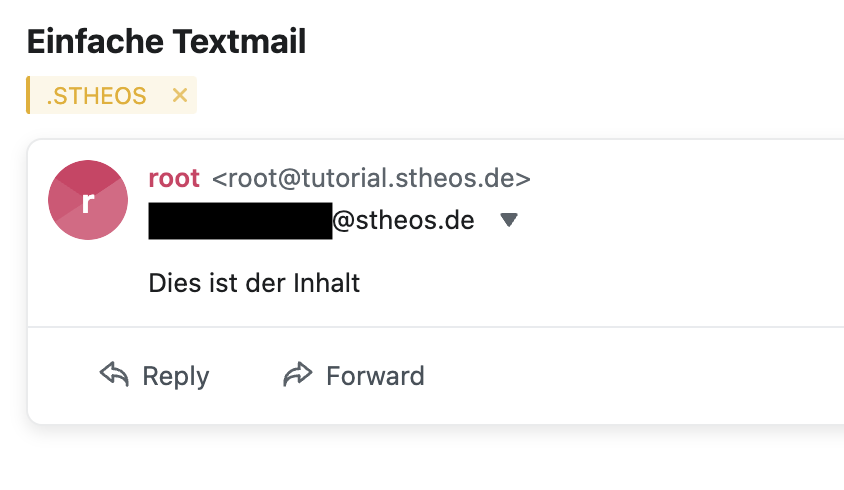Expand recipient details with the triangle arrow
844x490 pixels.
(x=509, y=220)
